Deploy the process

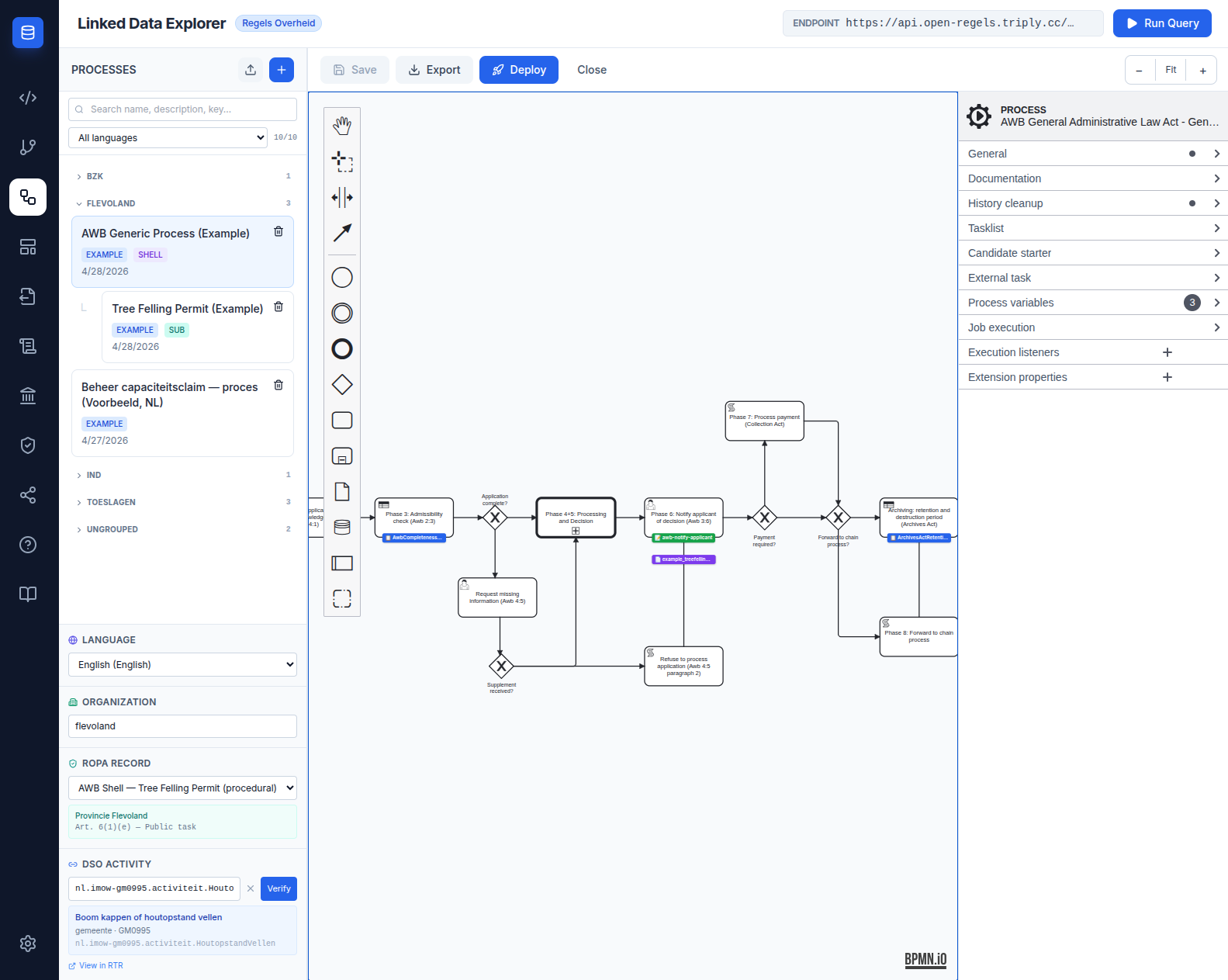coord(519,70)
